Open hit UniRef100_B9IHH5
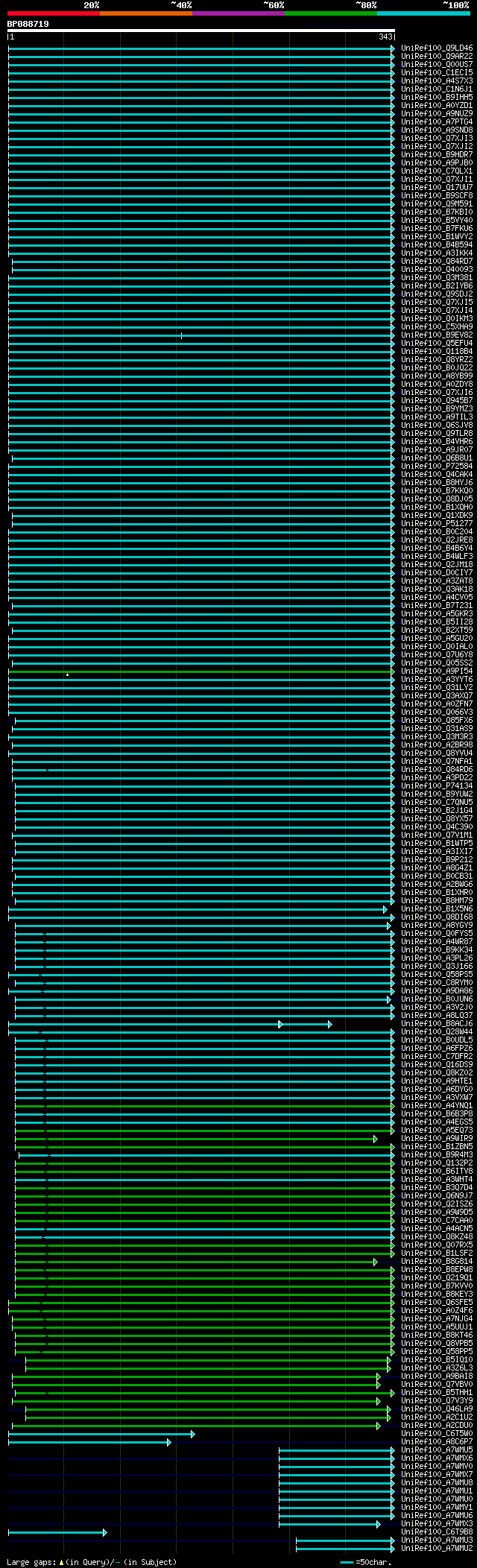 (x=437, y=97)
